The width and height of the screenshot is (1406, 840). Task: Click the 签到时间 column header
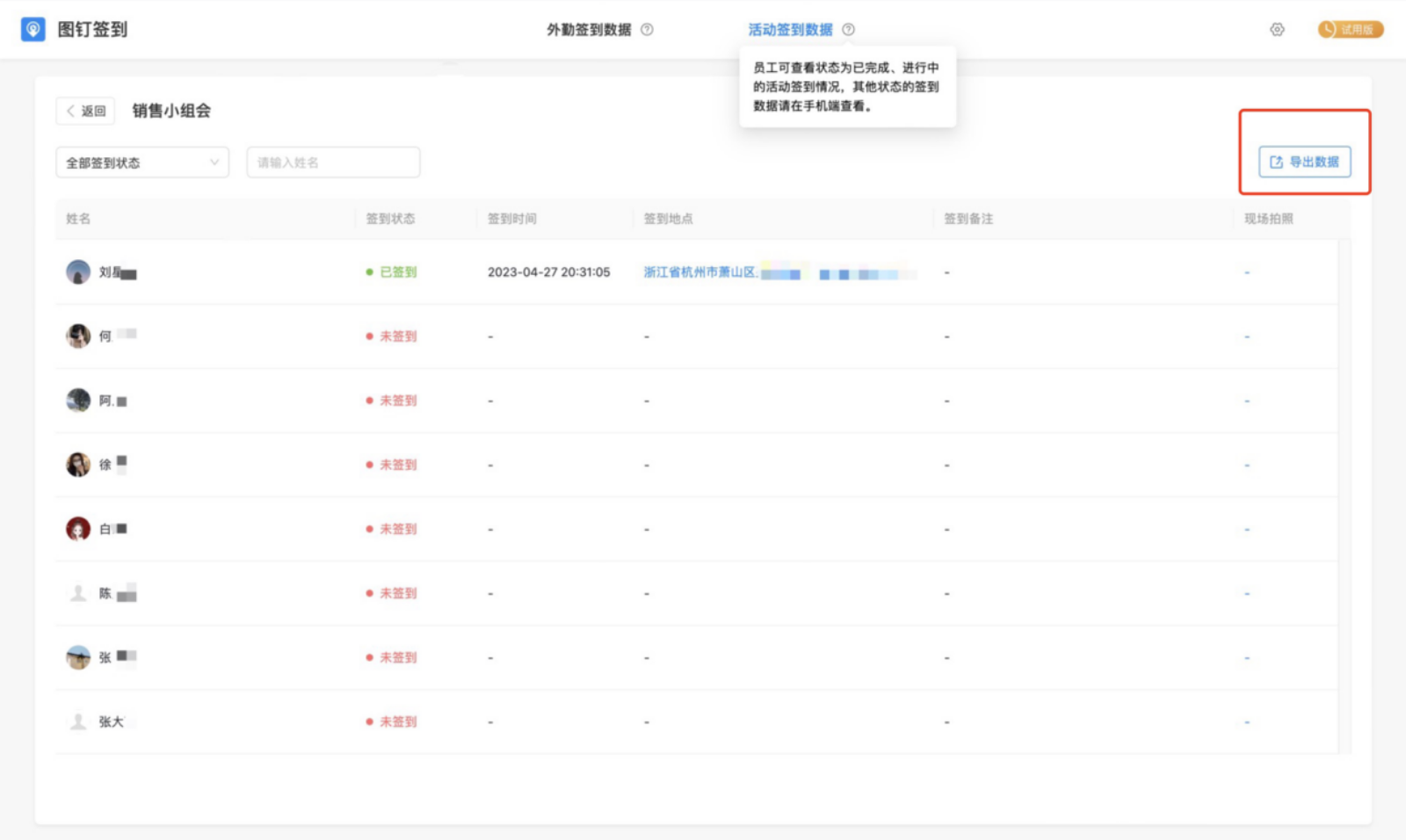(511, 219)
